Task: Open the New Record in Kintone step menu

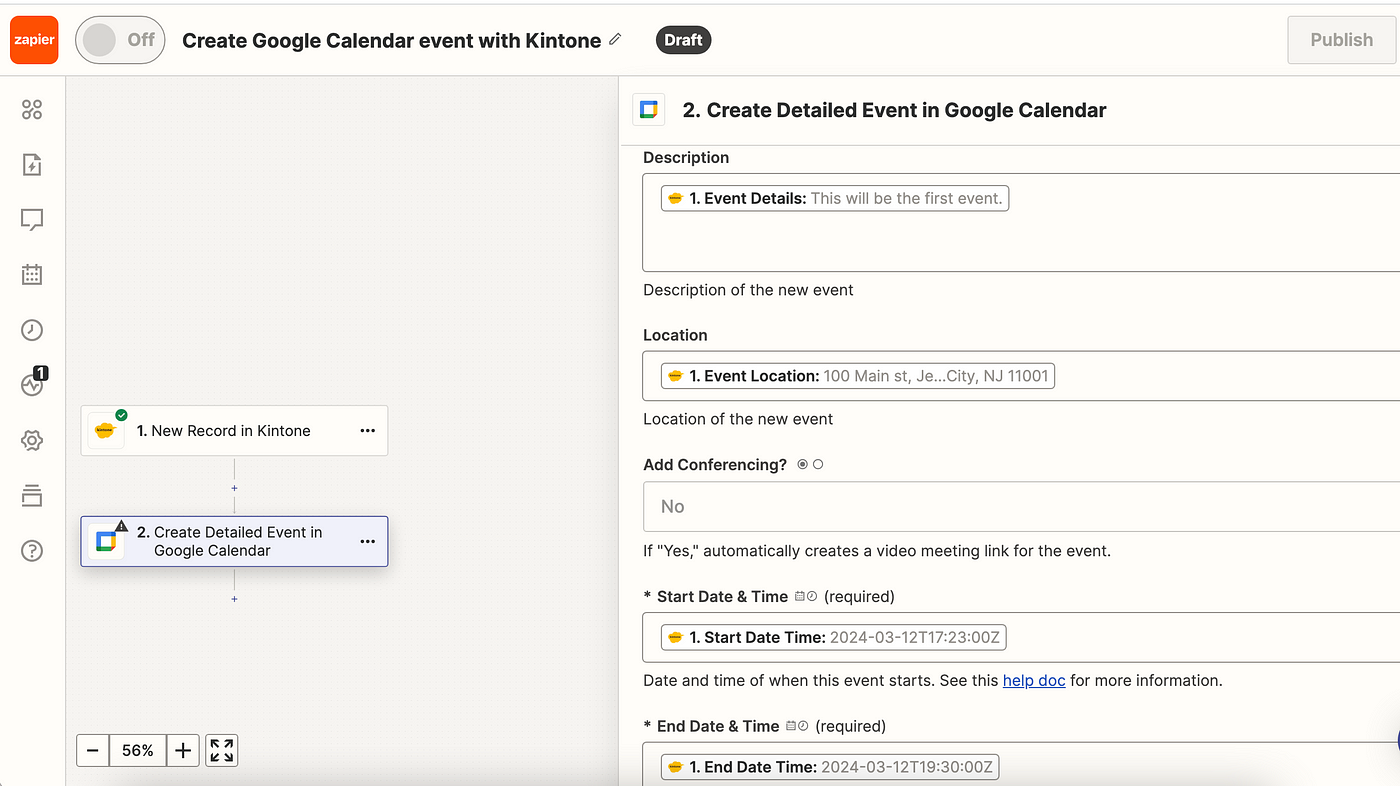Action: point(368,431)
